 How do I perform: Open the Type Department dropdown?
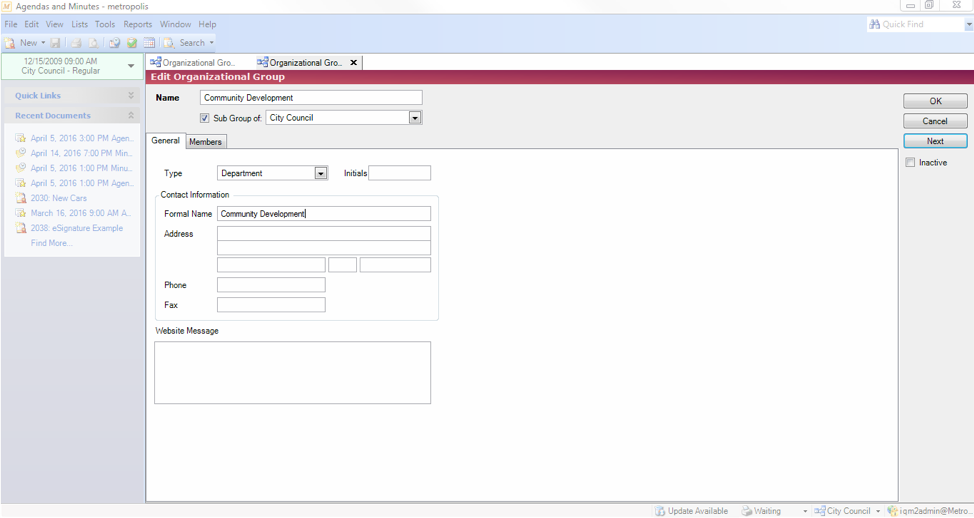321,173
